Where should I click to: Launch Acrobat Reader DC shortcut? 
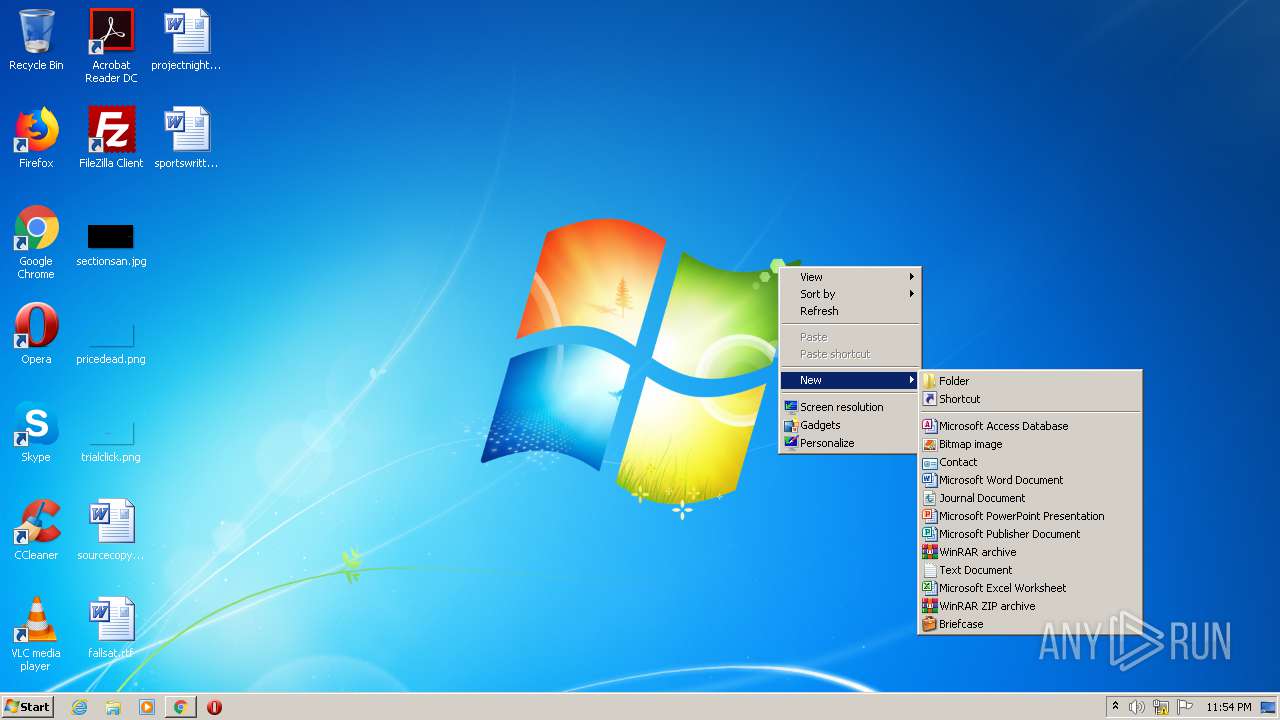point(111,45)
